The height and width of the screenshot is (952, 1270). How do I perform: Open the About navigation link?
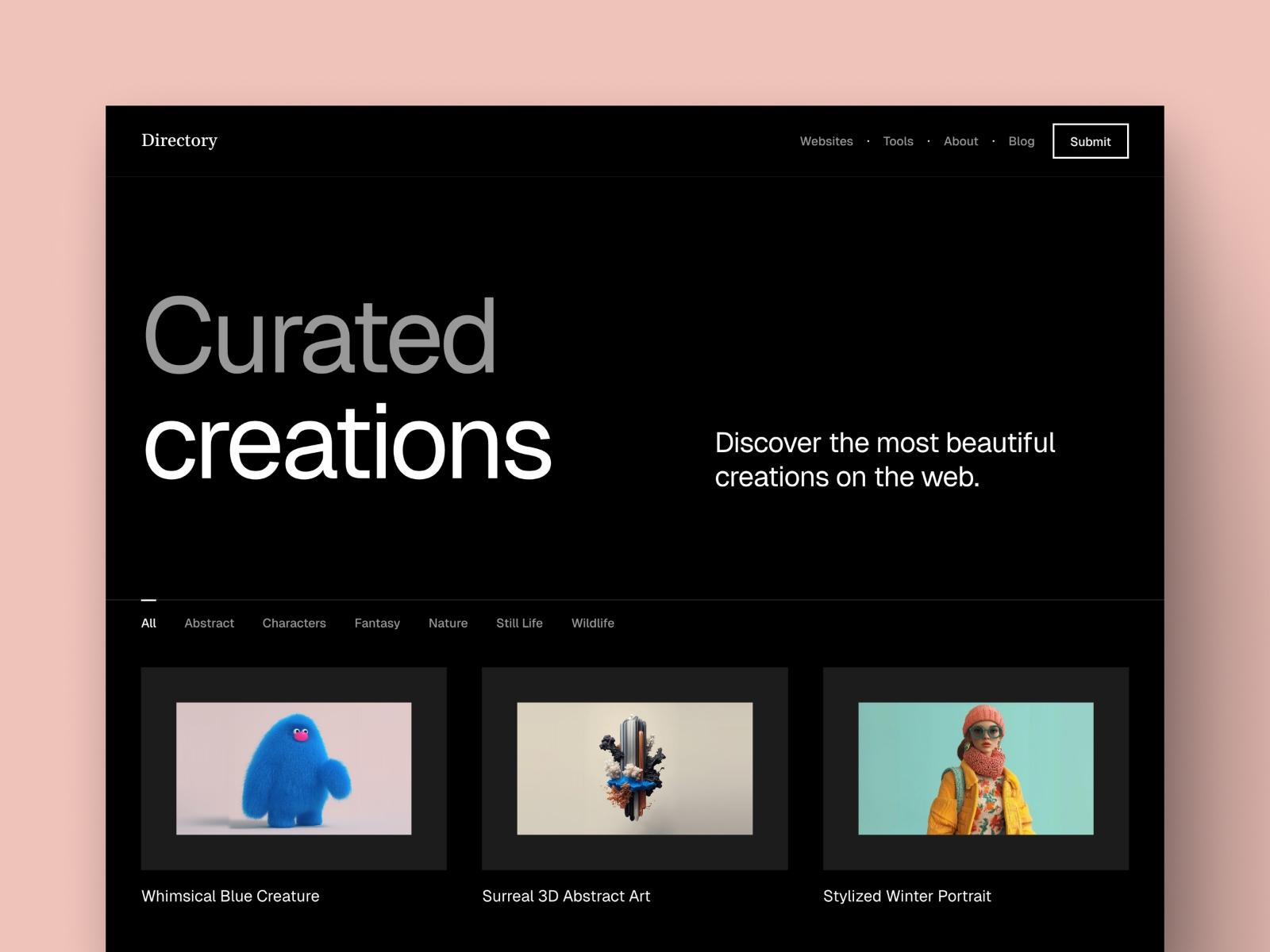960,141
